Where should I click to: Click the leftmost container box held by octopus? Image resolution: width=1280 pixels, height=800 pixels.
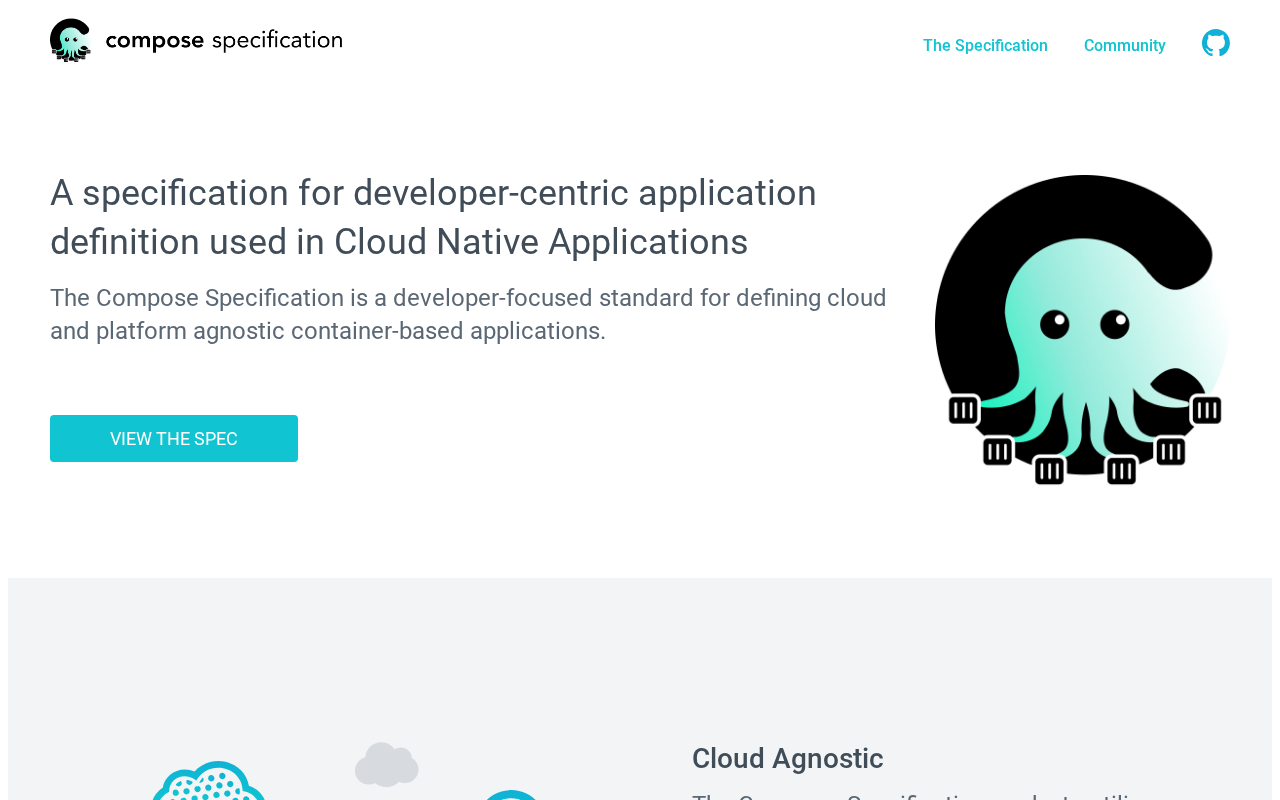pos(963,409)
